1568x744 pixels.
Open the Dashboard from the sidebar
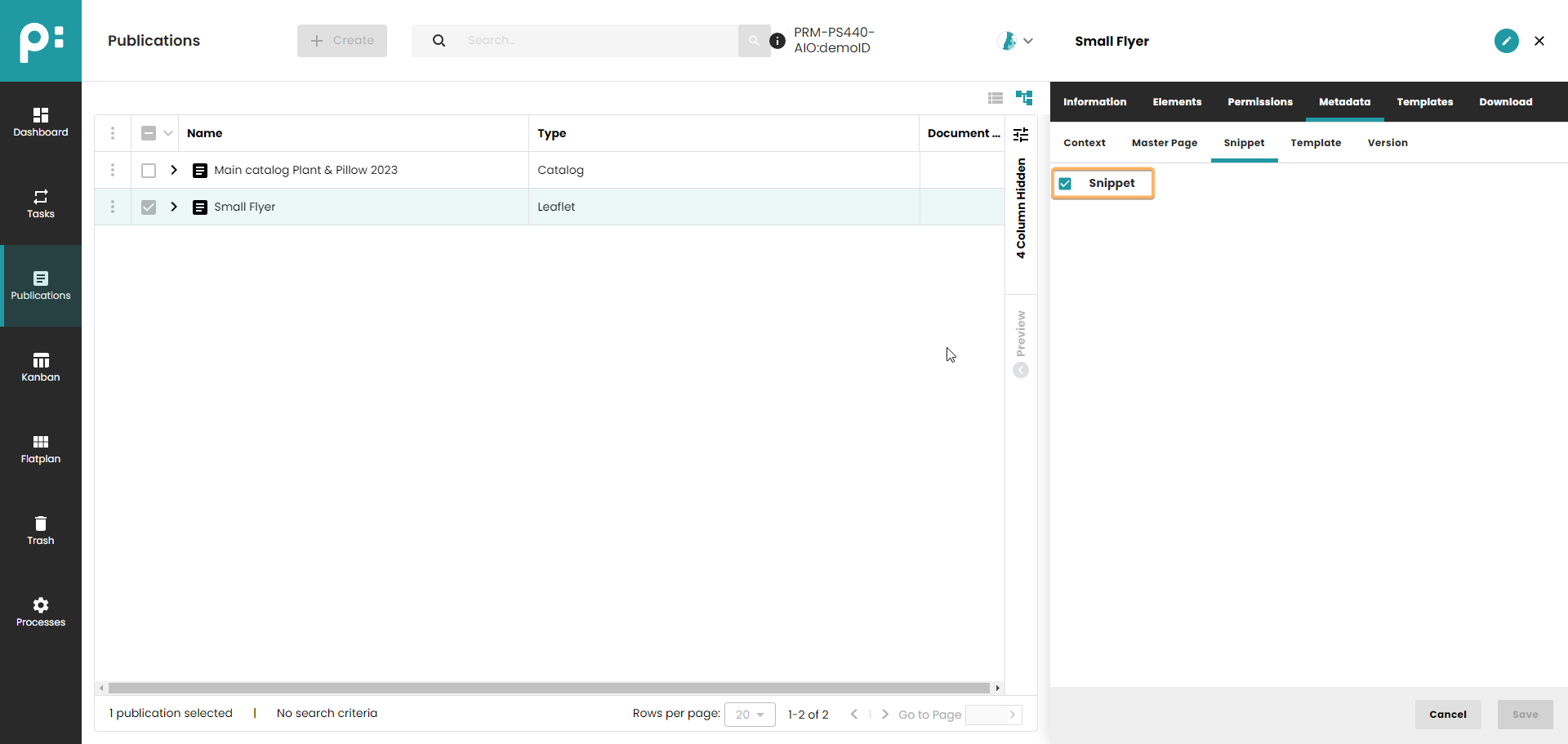41,123
